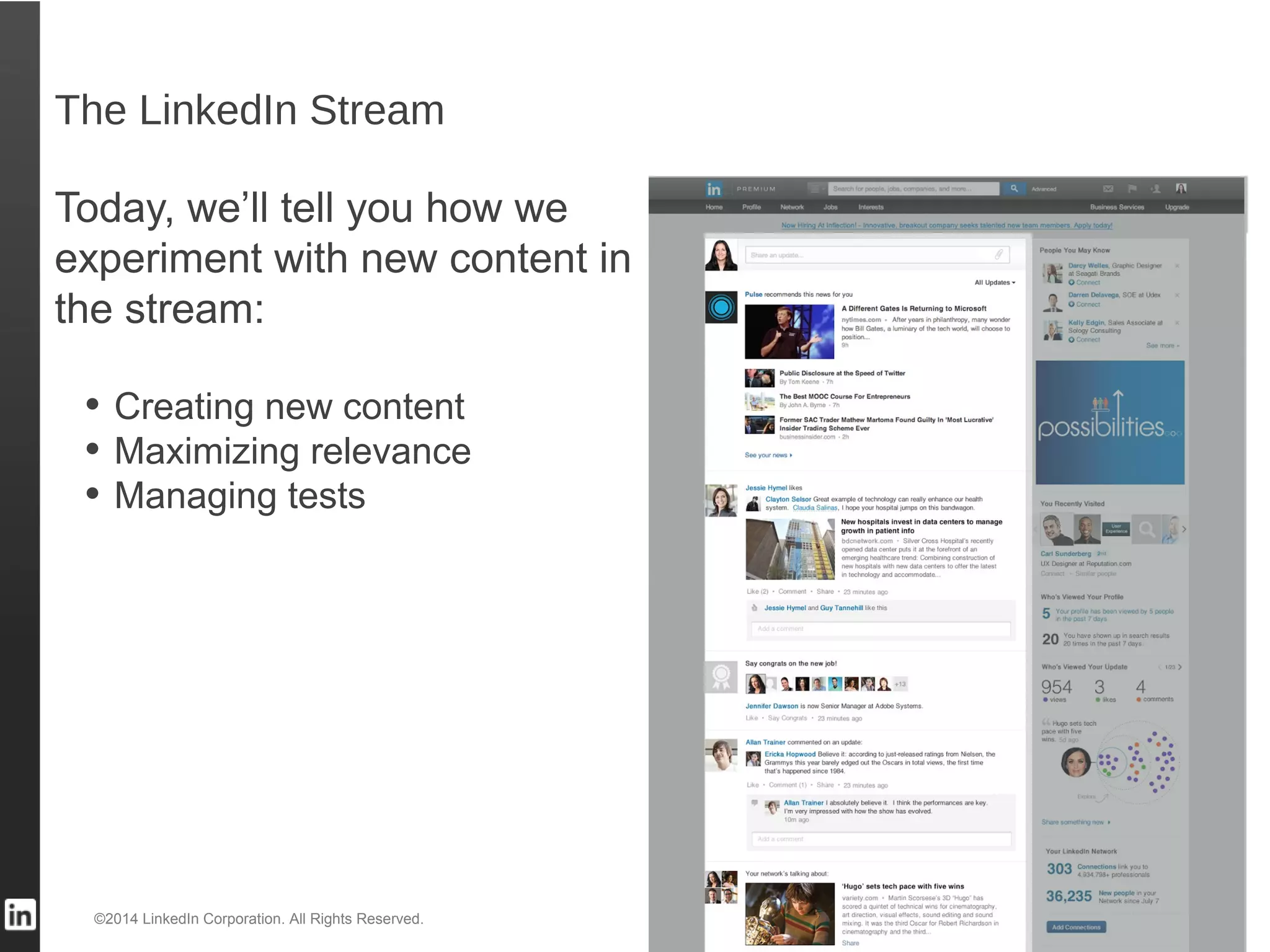
Task: Open the notifications flag icon
Action: click(1132, 189)
